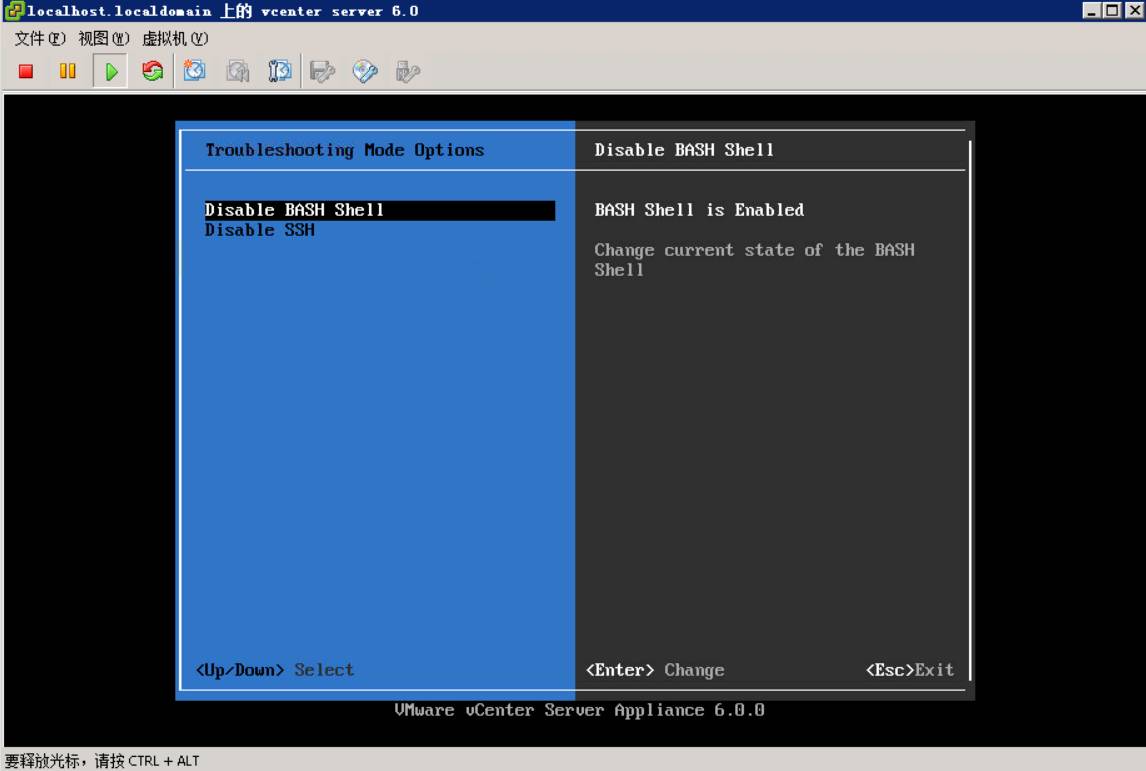The width and height of the screenshot is (1146, 771).
Task: Connect a floppy device via the toolbar
Action: click(322, 71)
